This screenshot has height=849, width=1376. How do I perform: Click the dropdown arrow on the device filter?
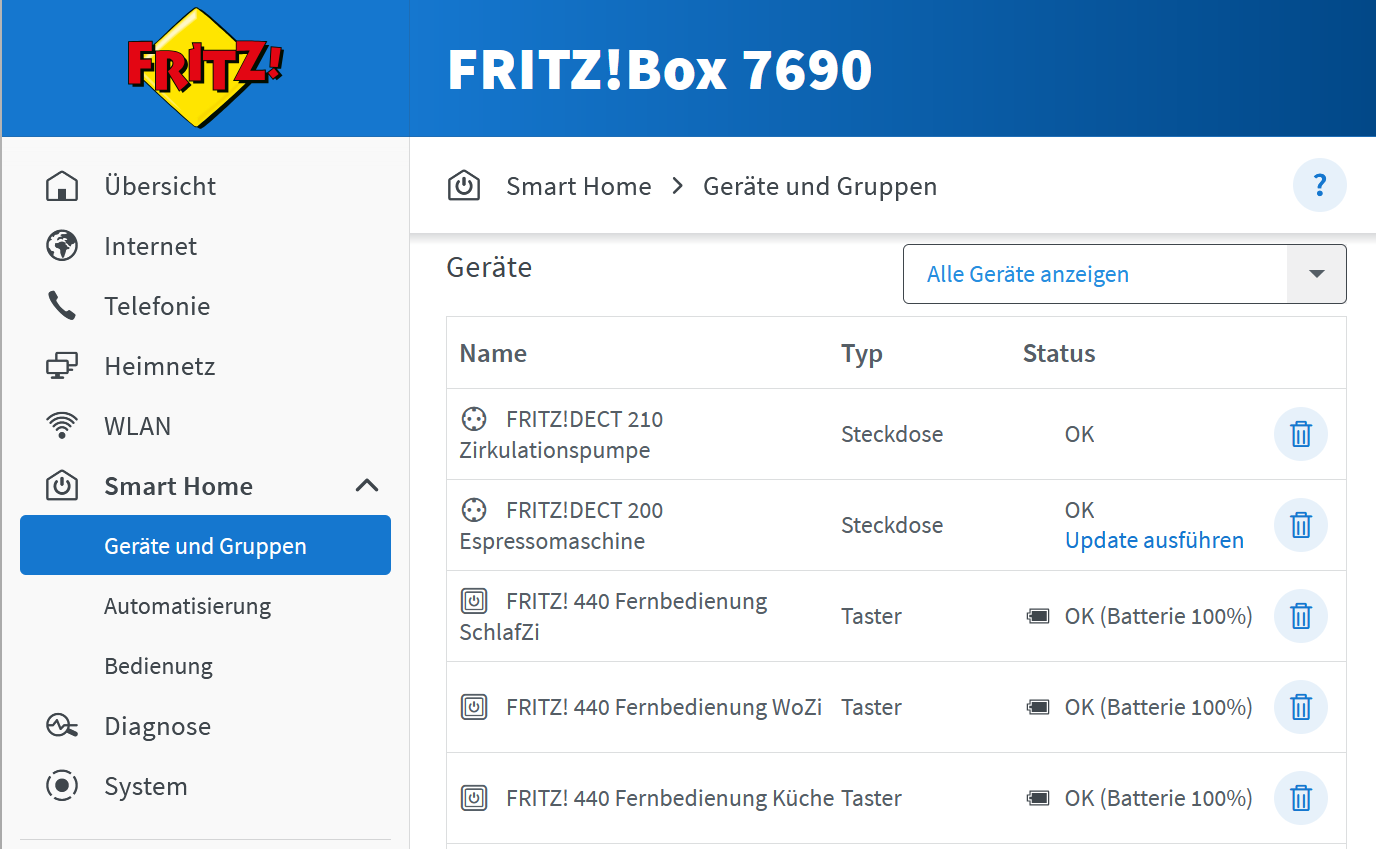coord(1315,273)
